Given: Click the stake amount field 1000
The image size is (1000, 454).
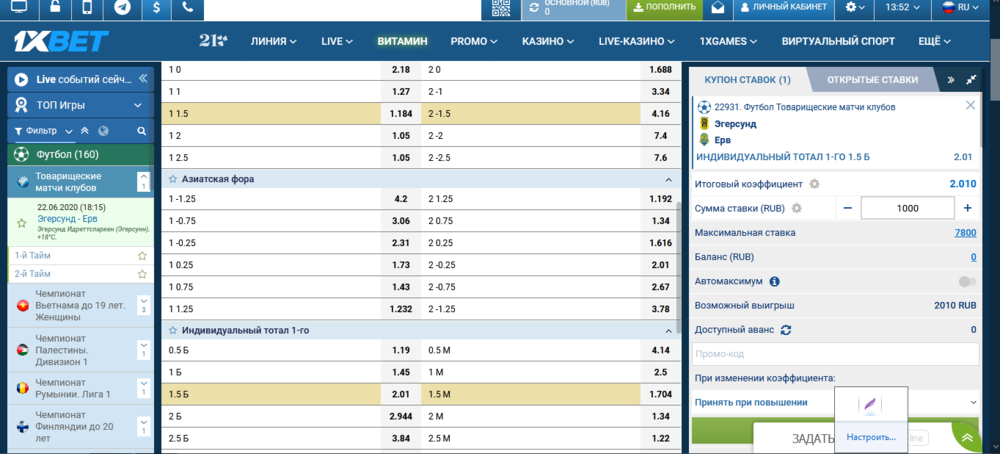Looking at the screenshot, I should pyautogui.click(x=908, y=209).
